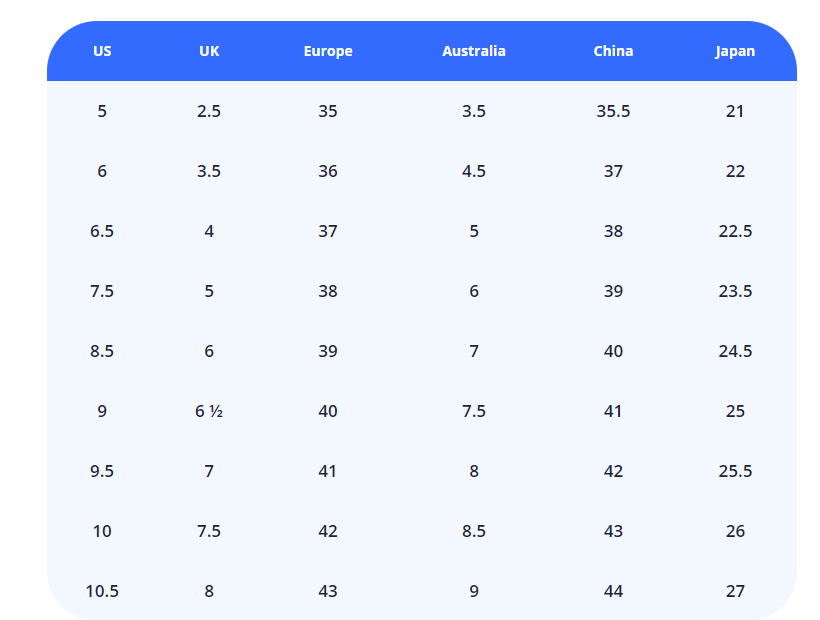Select the China column header
The height and width of the screenshot is (620, 820).
[x=613, y=51]
